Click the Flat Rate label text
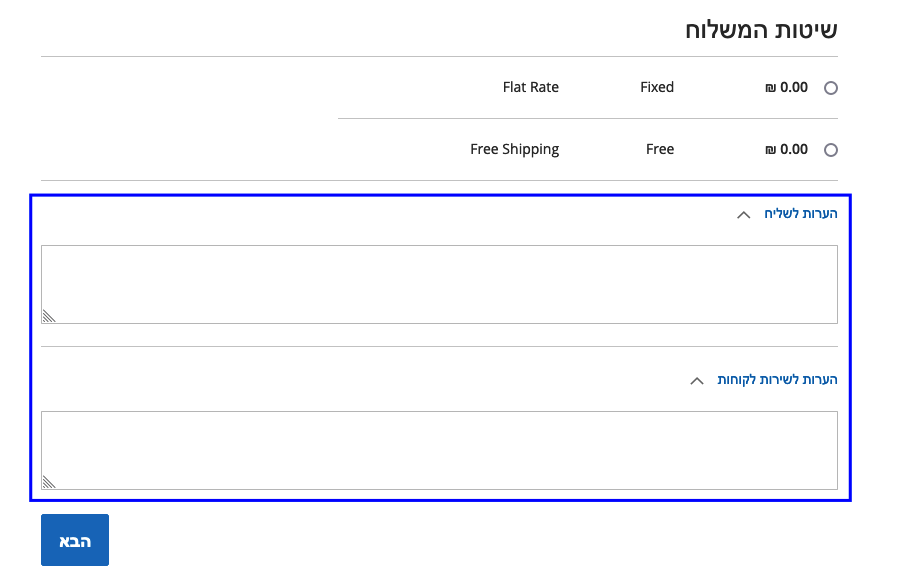900x578 pixels. (x=530, y=87)
